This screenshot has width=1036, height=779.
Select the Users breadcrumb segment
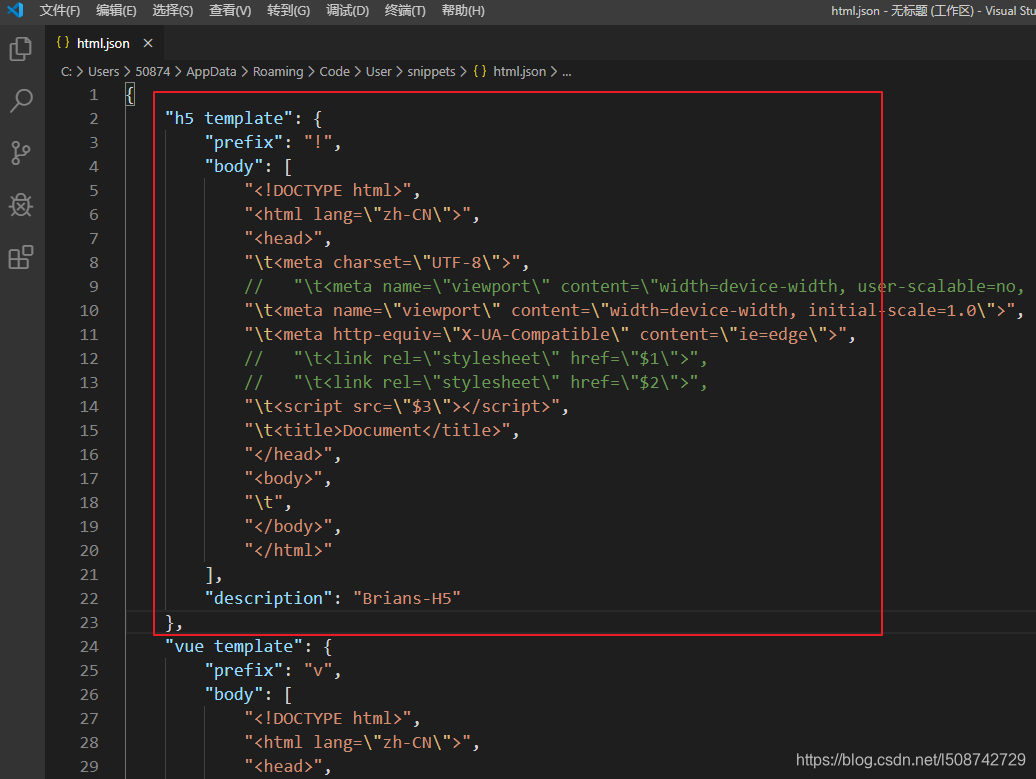(x=104, y=71)
